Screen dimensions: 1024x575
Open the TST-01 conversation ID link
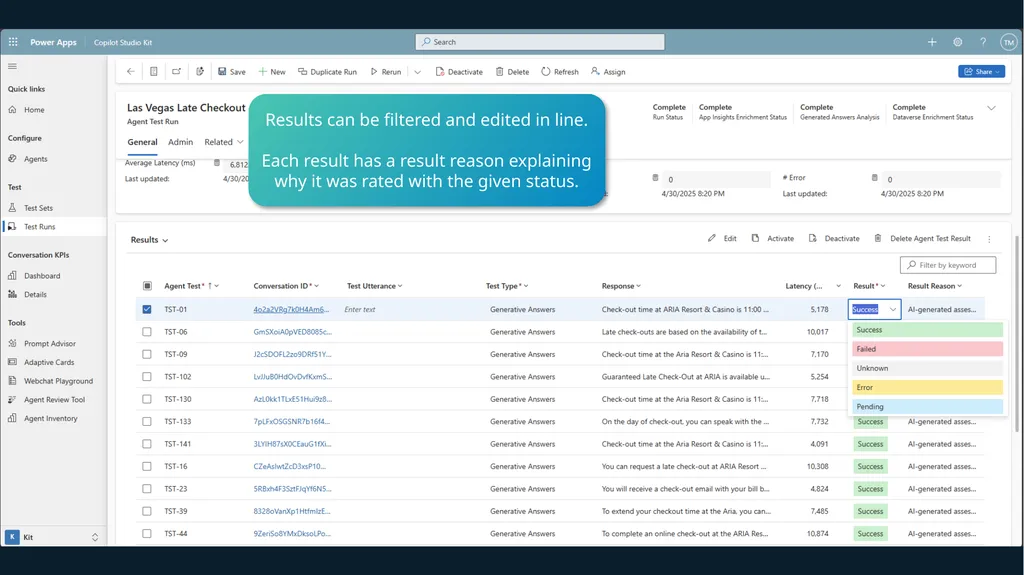point(291,310)
